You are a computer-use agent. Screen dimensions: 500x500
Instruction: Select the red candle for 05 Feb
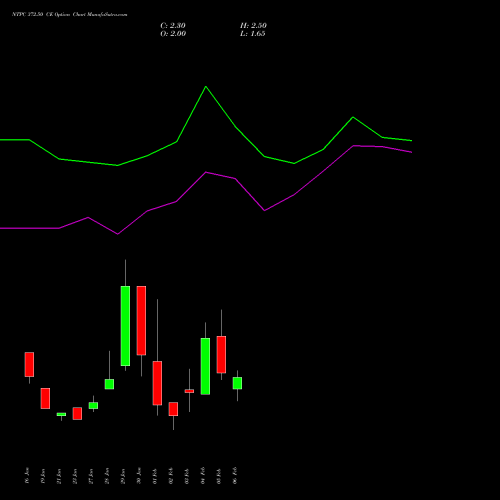(x=221, y=354)
